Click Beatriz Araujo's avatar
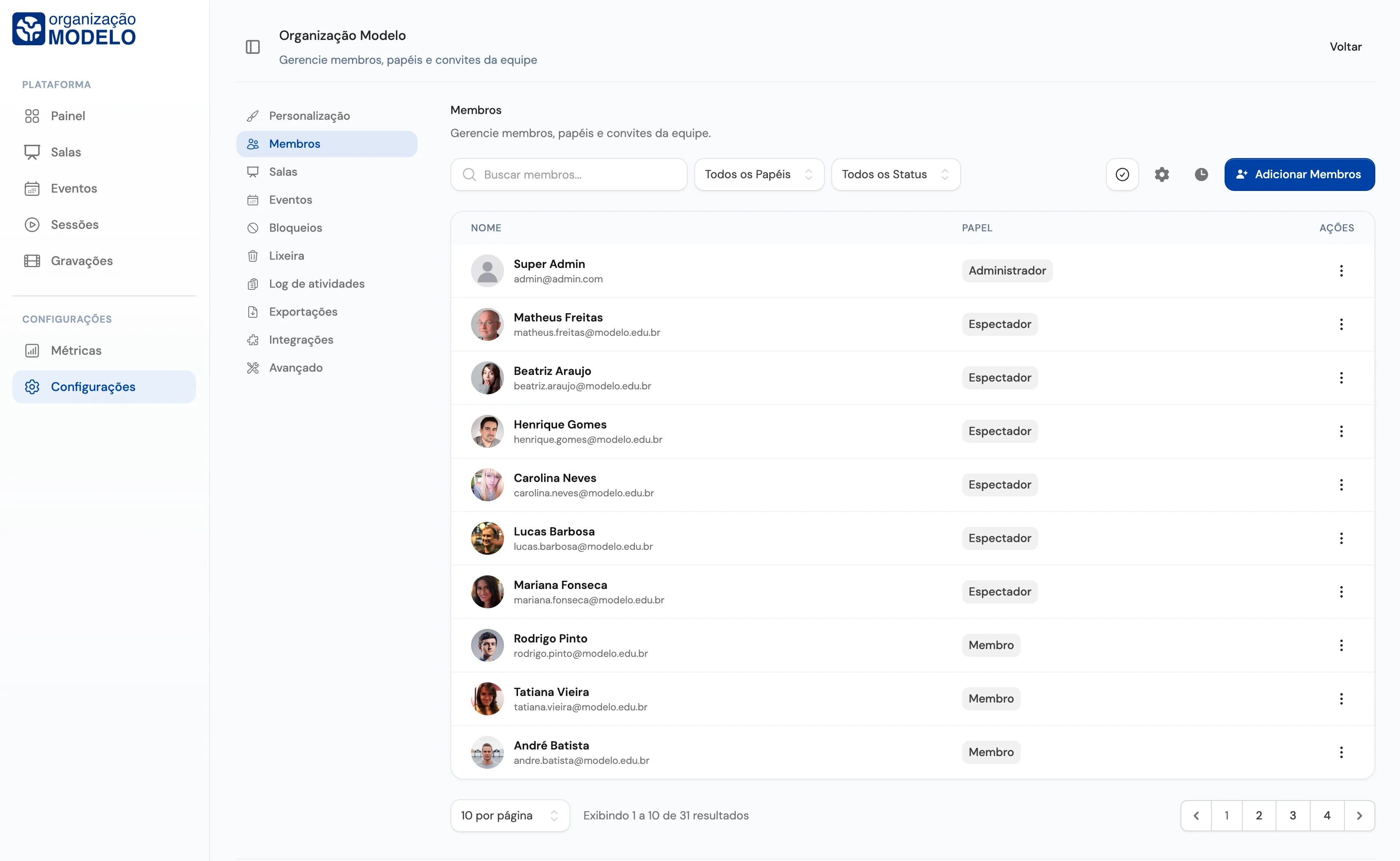The width and height of the screenshot is (1400, 861). point(487,377)
